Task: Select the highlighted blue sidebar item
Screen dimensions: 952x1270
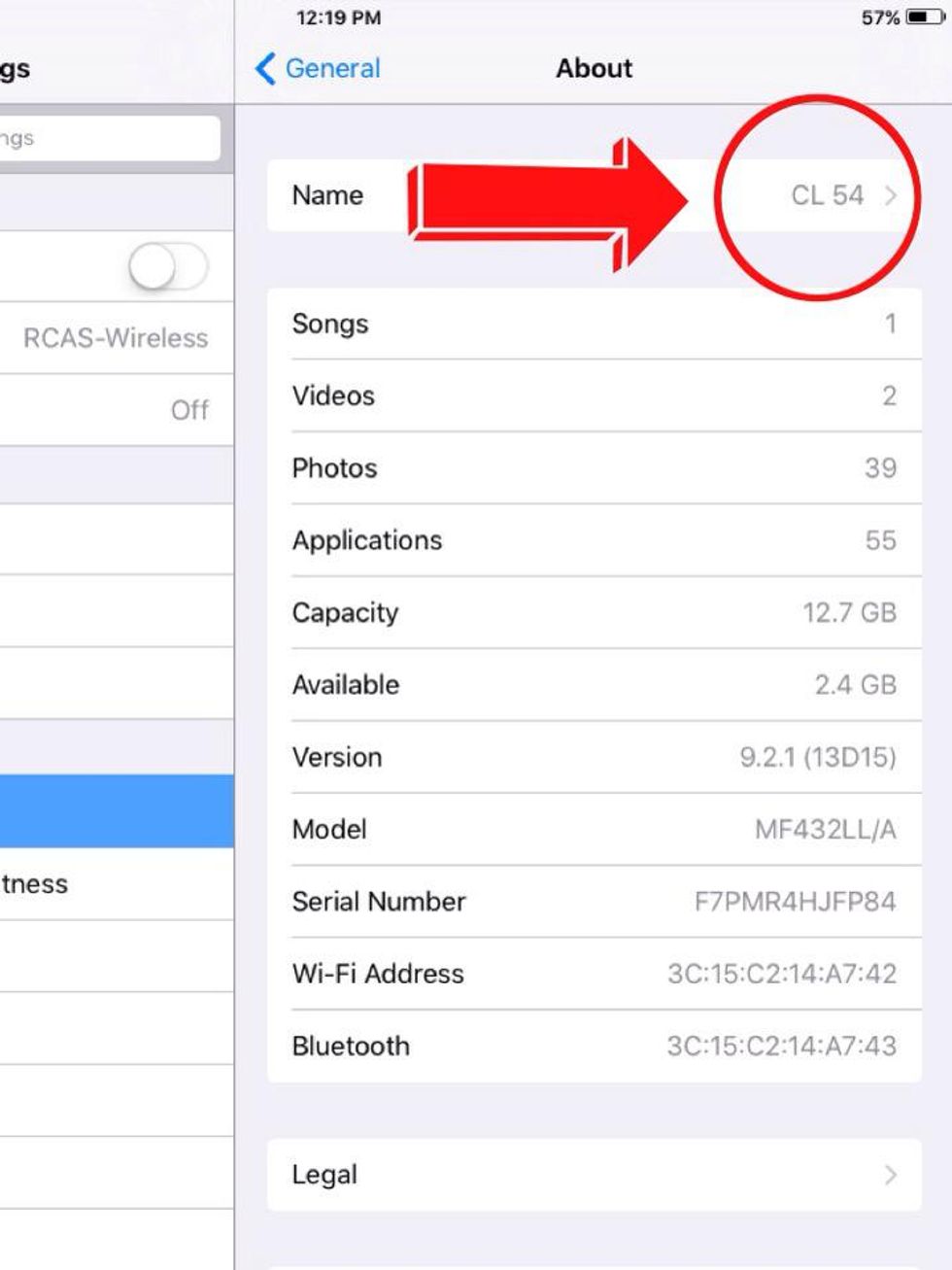Action: tap(116, 811)
